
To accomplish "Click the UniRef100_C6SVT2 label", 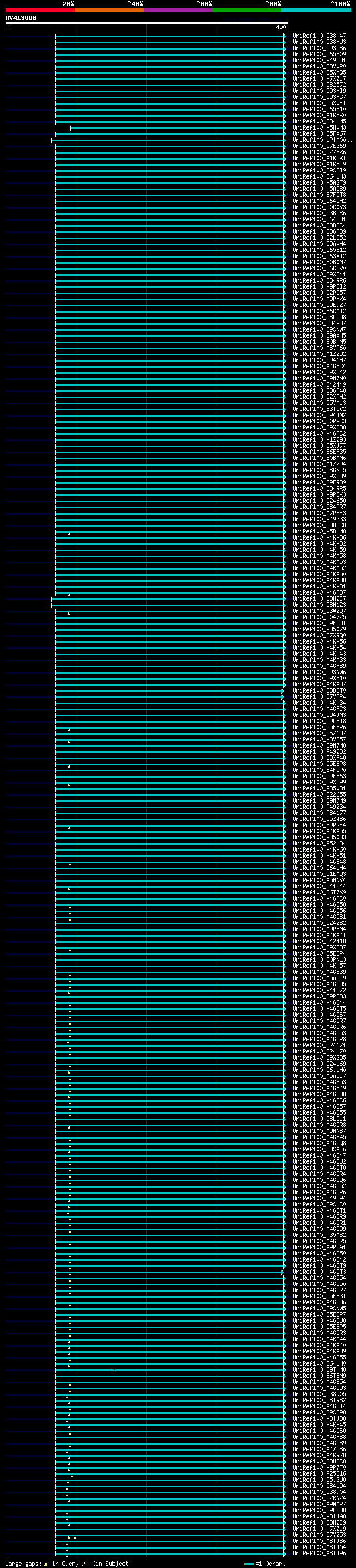I will [x=319, y=256].
